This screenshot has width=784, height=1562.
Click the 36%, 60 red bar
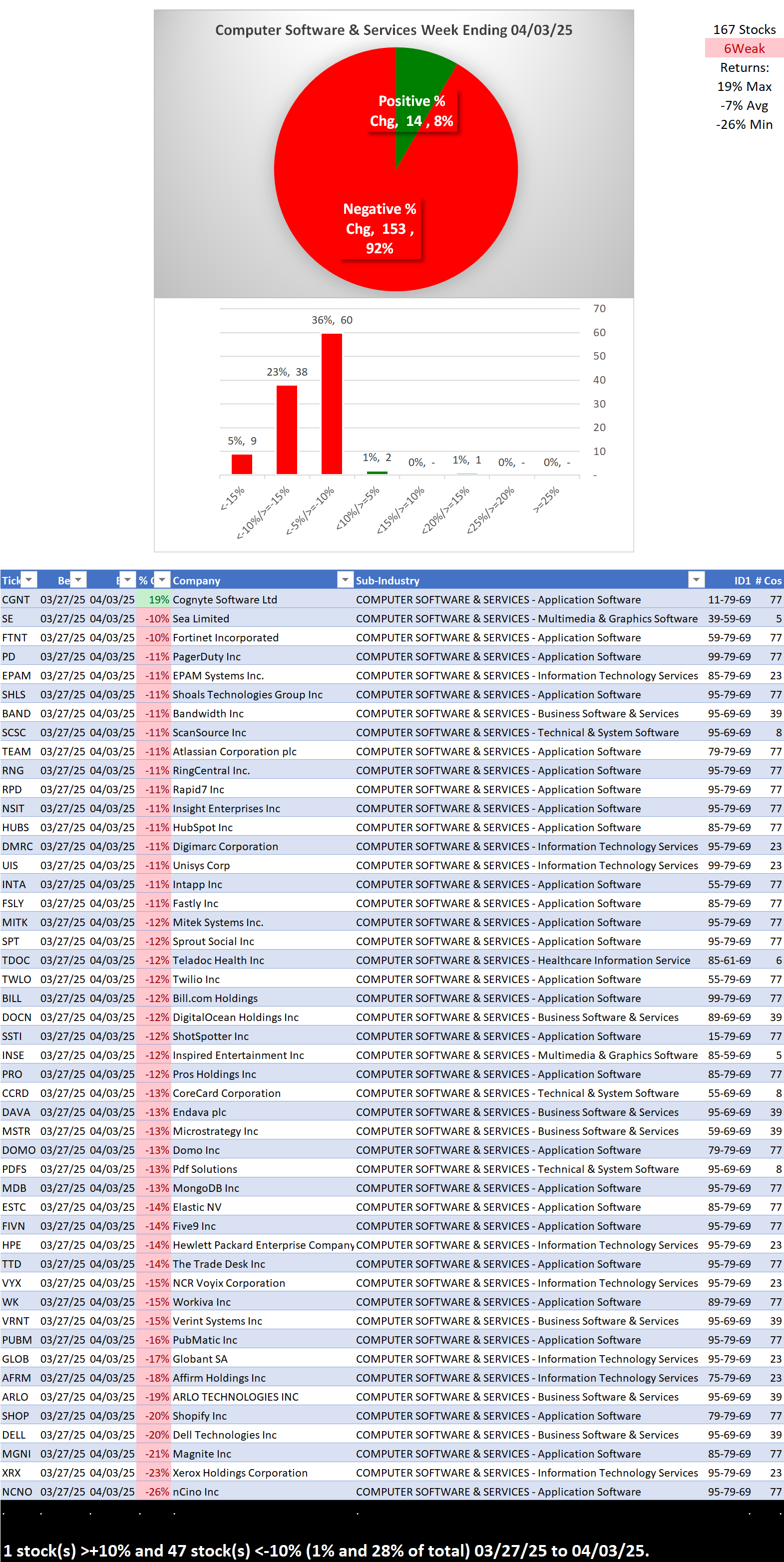(332, 403)
